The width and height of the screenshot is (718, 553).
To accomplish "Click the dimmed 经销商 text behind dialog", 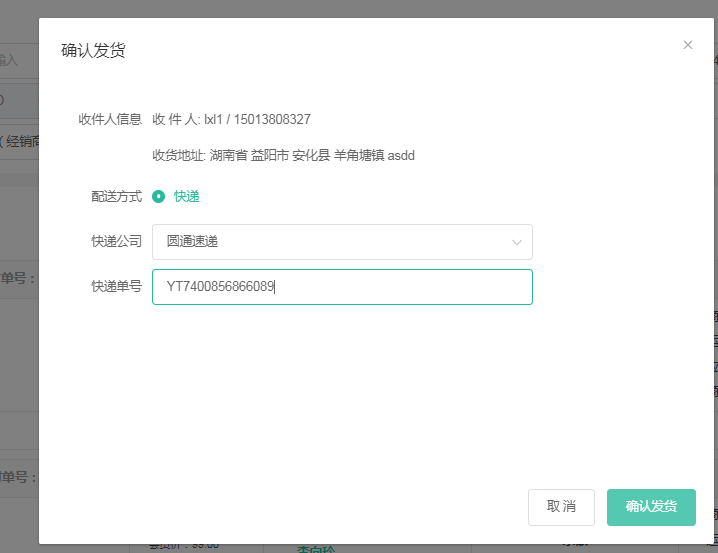I will coord(20,141).
